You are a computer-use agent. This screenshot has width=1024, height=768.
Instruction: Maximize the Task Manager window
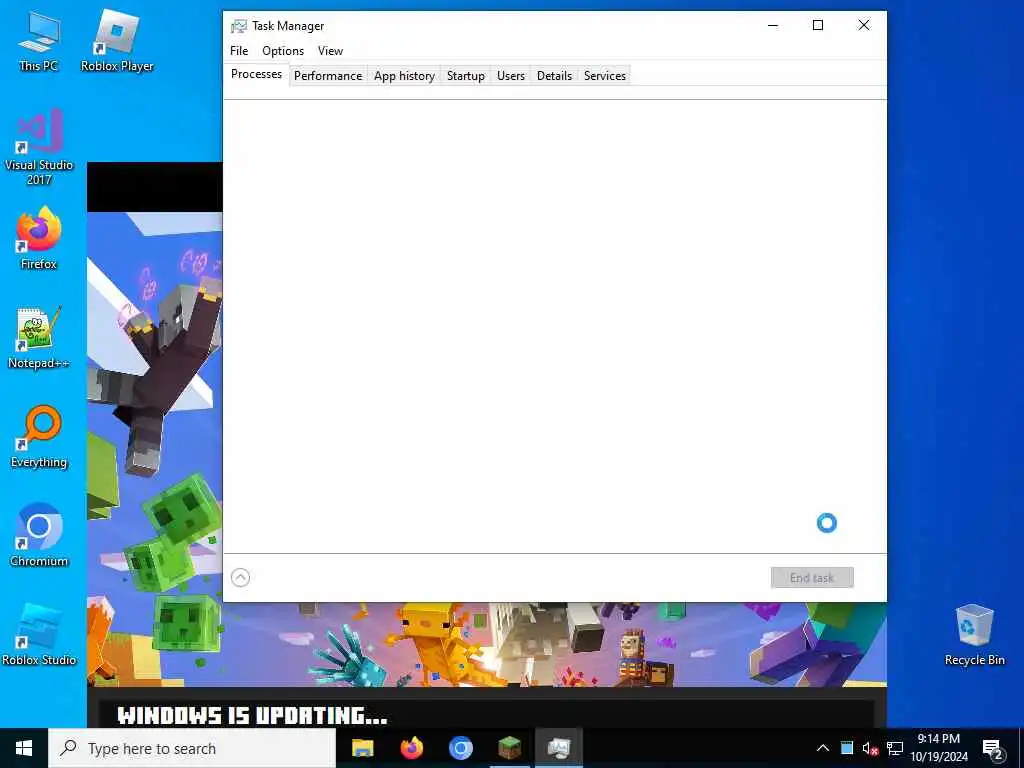(x=818, y=25)
